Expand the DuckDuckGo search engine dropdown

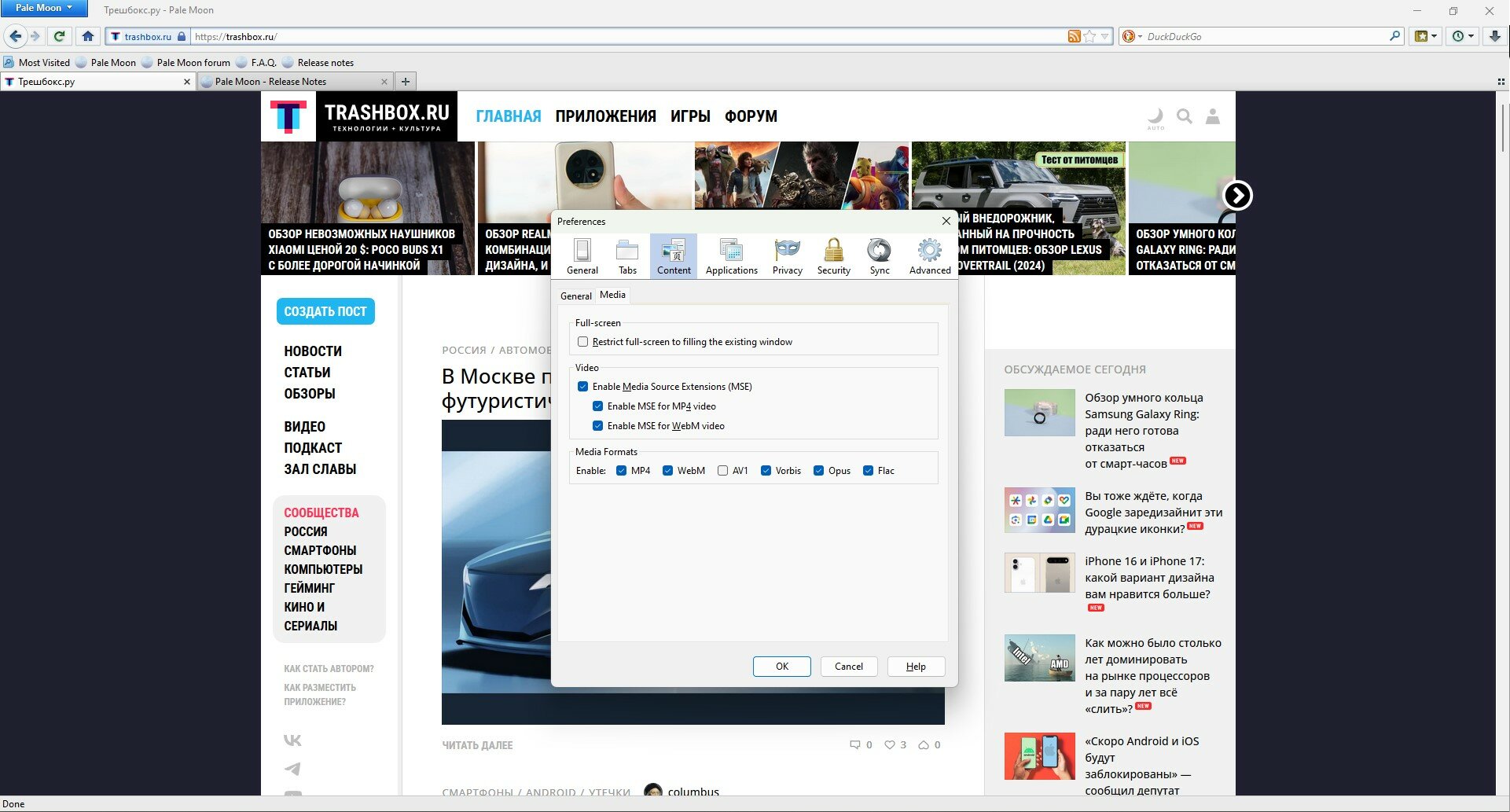click(x=1133, y=36)
